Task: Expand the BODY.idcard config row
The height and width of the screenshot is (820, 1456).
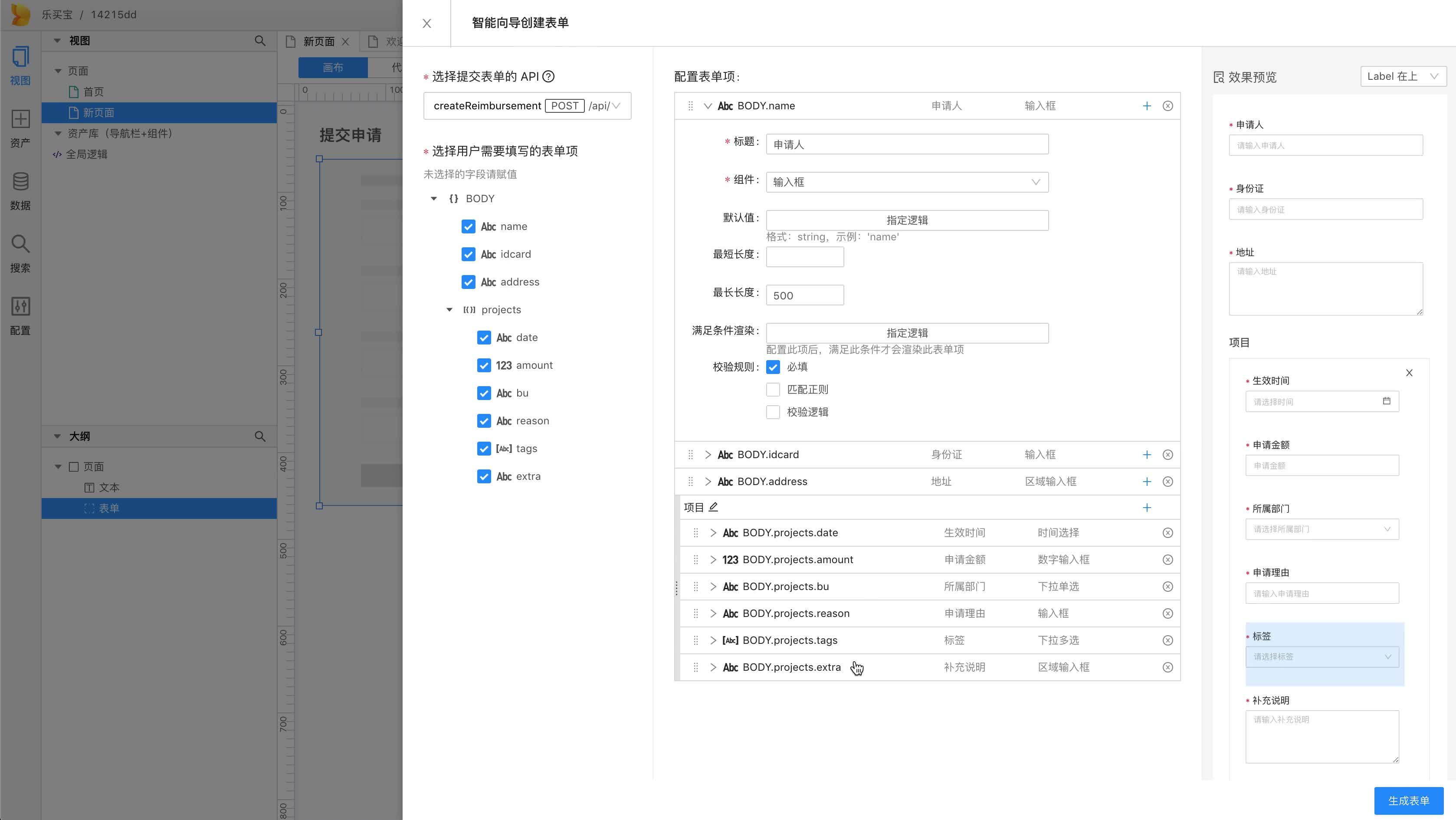Action: (707, 455)
